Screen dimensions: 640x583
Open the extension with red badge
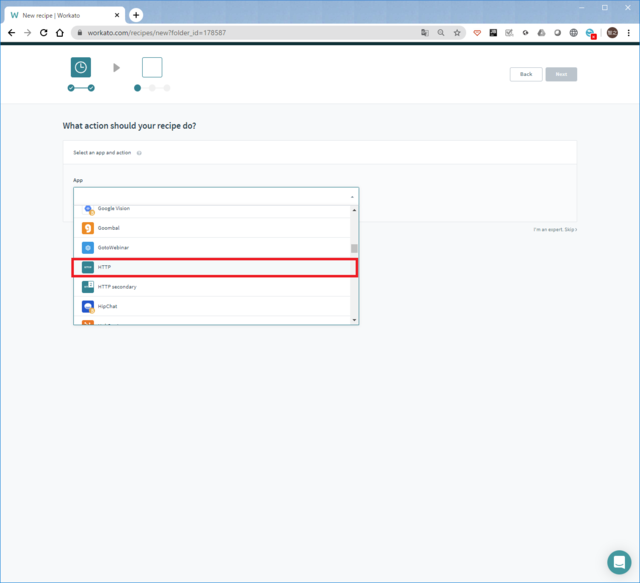click(591, 33)
